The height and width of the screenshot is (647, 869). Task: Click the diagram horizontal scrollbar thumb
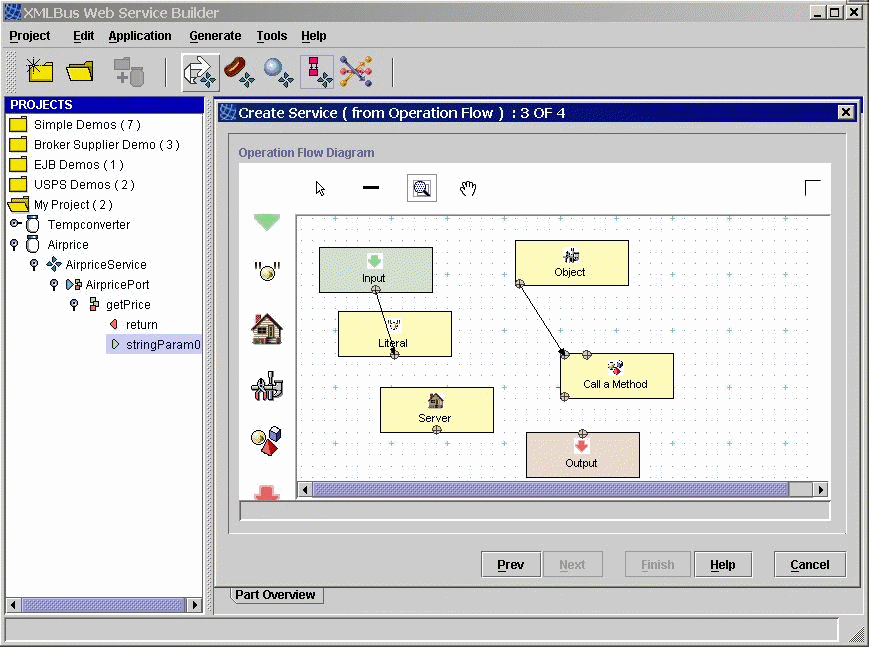[x=550, y=490]
